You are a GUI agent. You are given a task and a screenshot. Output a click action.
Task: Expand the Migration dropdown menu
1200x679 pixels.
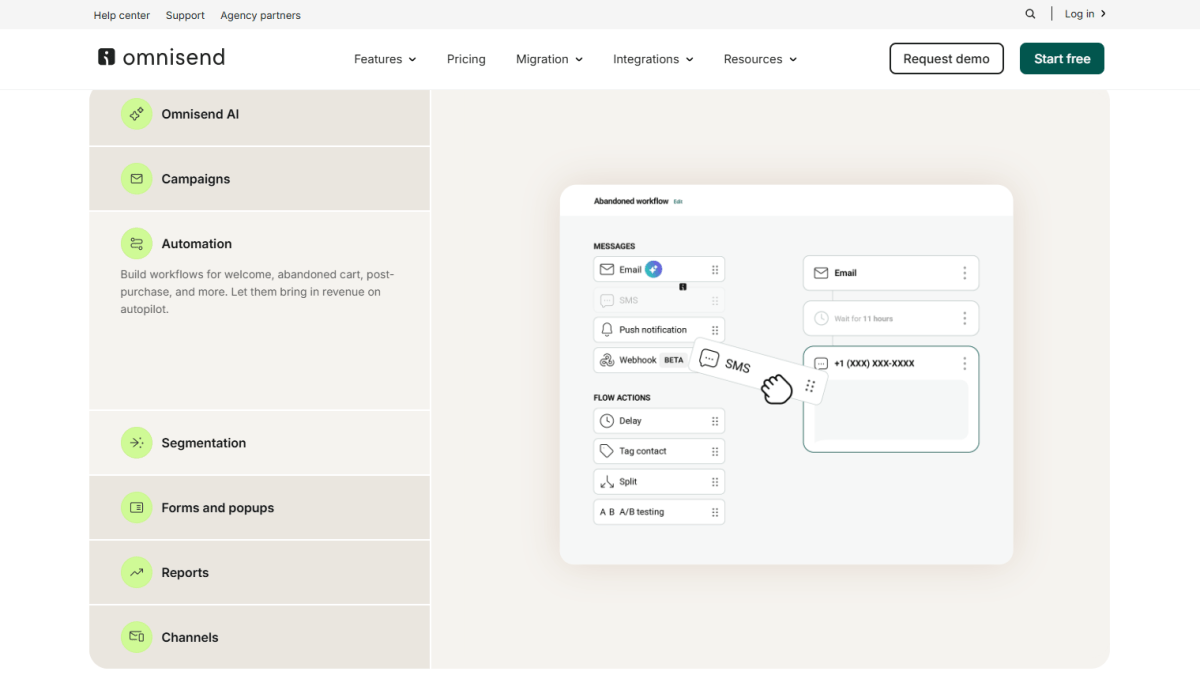pyautogui.click(x=549, y=59)
